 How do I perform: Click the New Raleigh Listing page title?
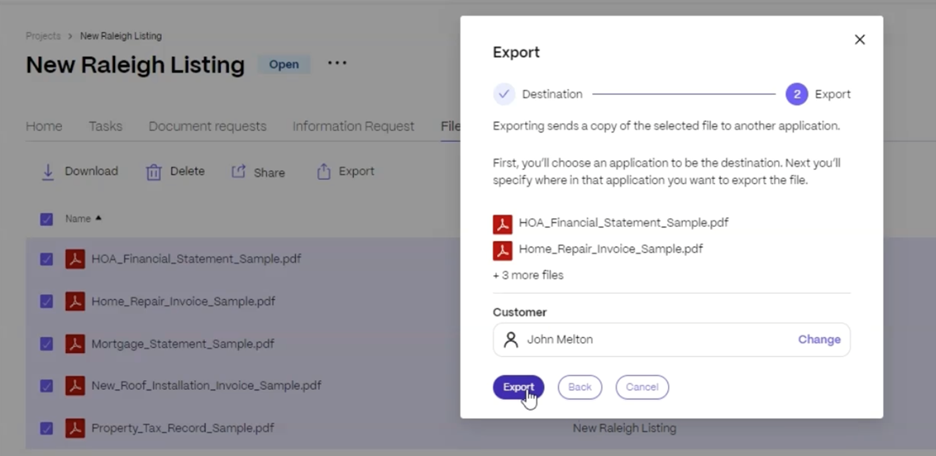click(135, 65)
